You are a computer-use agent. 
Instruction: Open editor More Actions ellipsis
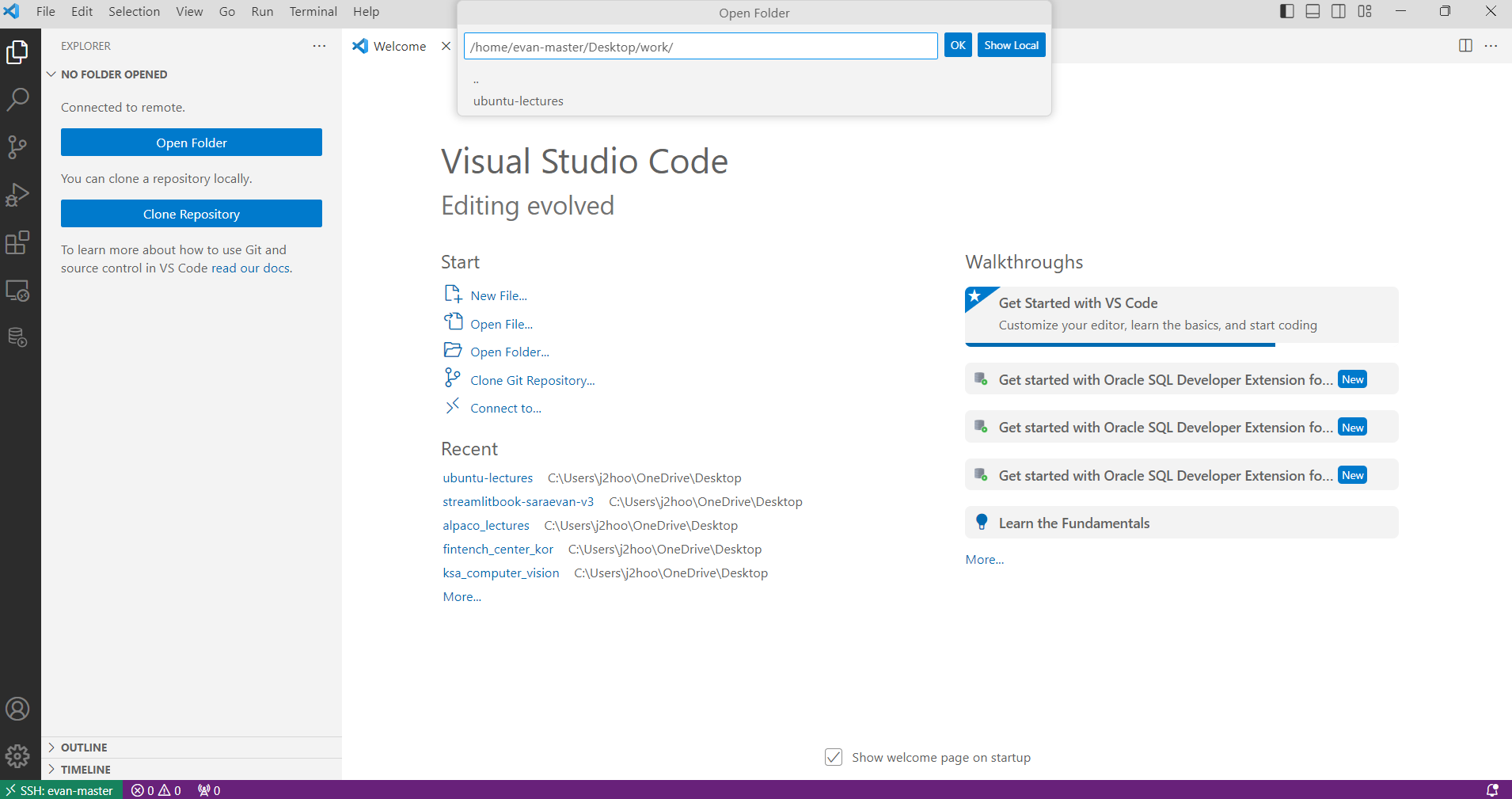tap(1491, 46)
